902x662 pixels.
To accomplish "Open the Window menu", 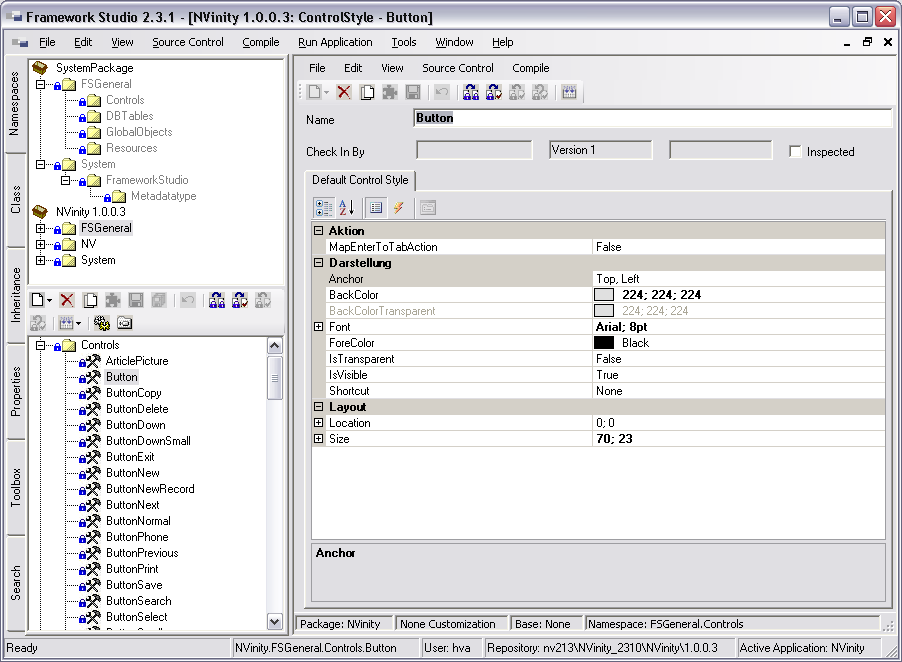I will 454,42.
